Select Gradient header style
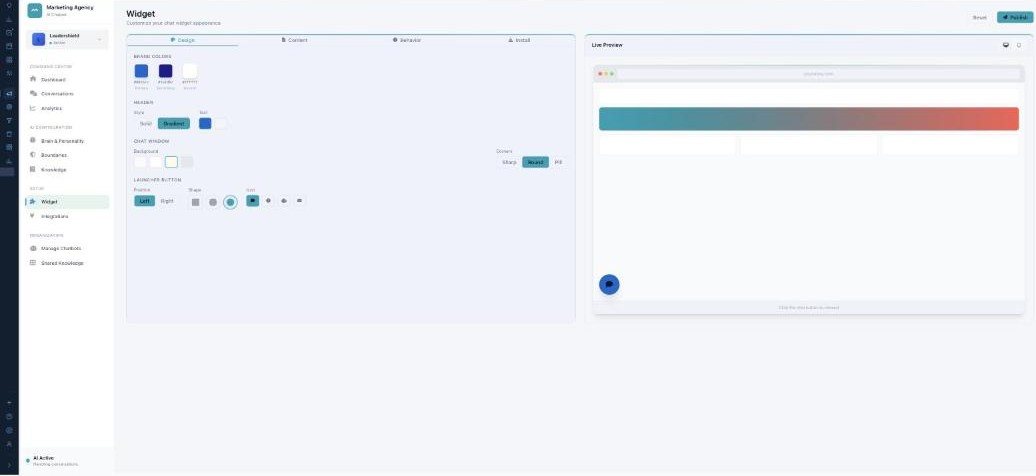Image resolution: width=1036 pixels, height=476 pixels. 174,124
